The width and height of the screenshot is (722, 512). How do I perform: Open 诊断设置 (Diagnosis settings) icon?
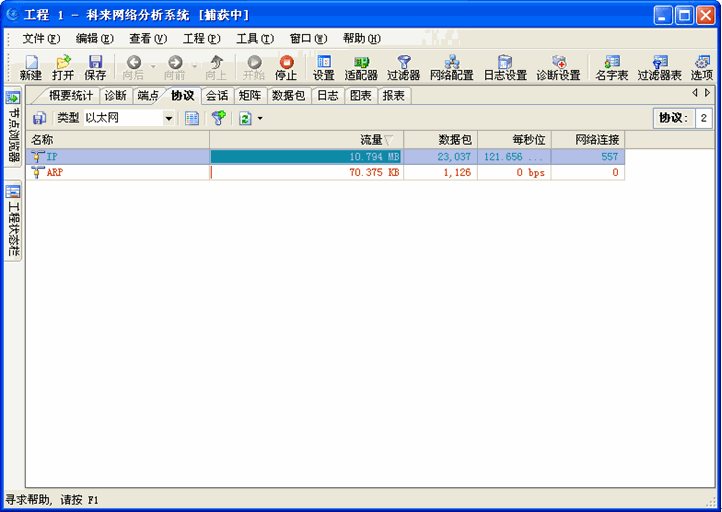pyautogui.click(x=559, y=62)
